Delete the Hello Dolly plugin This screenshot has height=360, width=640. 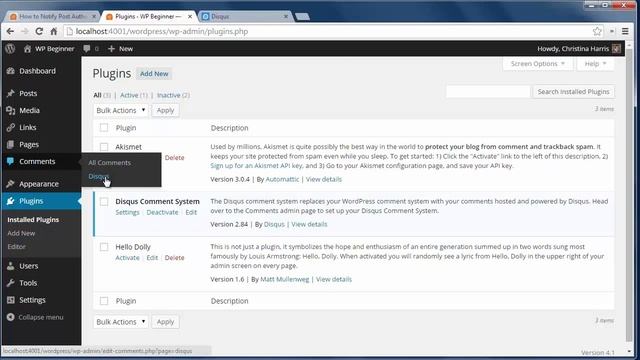point(174,258)
